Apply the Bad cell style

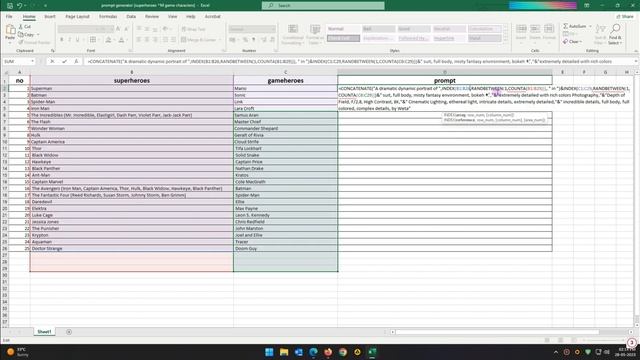(x=378, y=29)
